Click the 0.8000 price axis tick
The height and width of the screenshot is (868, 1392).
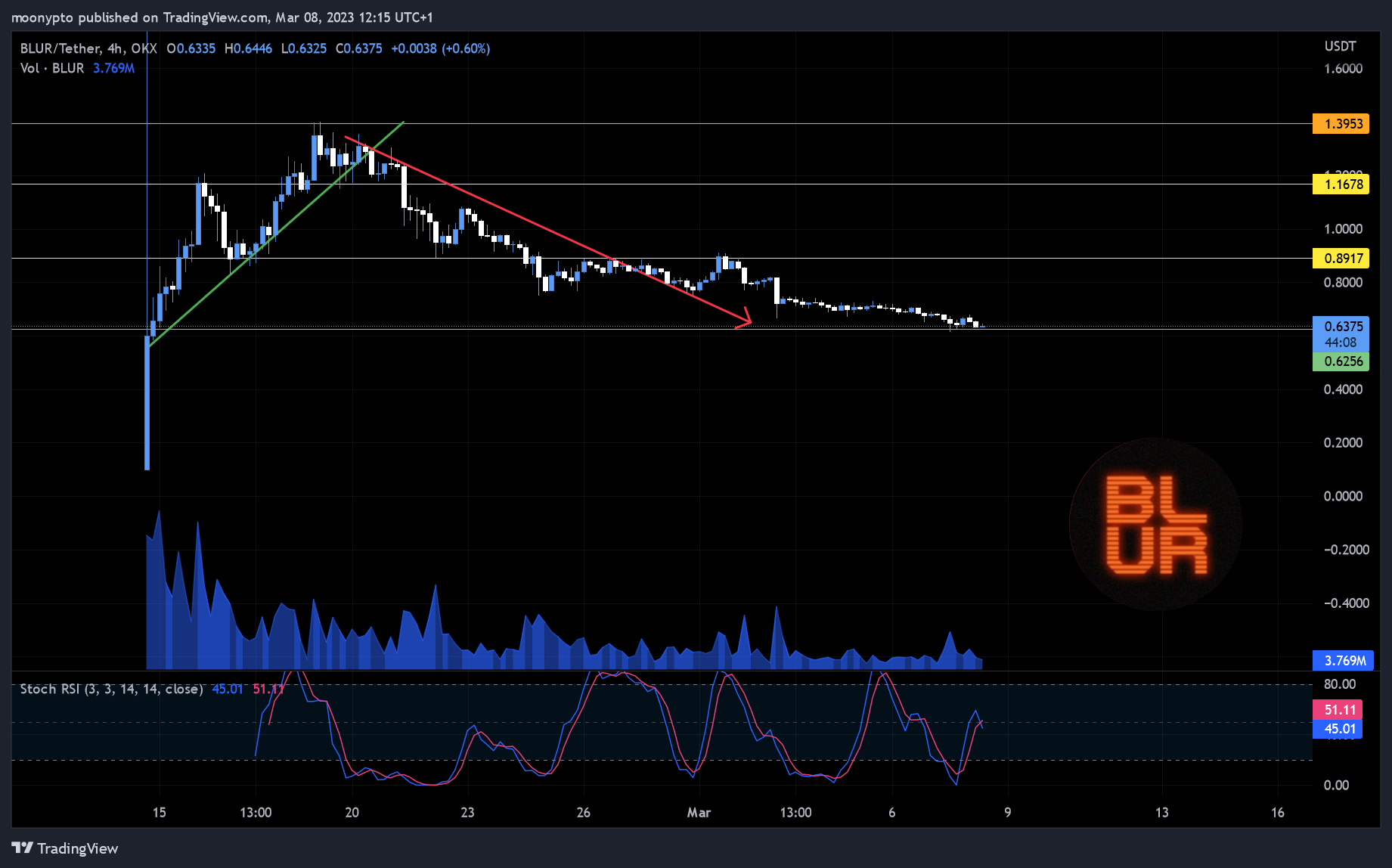1343,283
